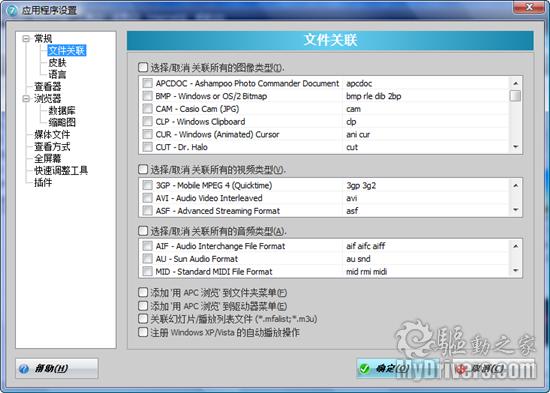Screen dimensions: 550x393
Task: Collapse the 常规 tree node
Action: [26, 38]
